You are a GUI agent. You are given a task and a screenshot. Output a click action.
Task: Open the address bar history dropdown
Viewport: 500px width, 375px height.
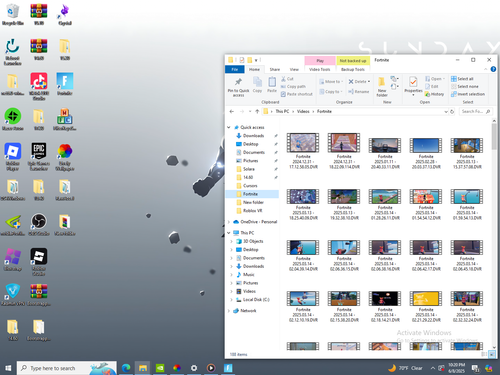(x=446, y=112)
